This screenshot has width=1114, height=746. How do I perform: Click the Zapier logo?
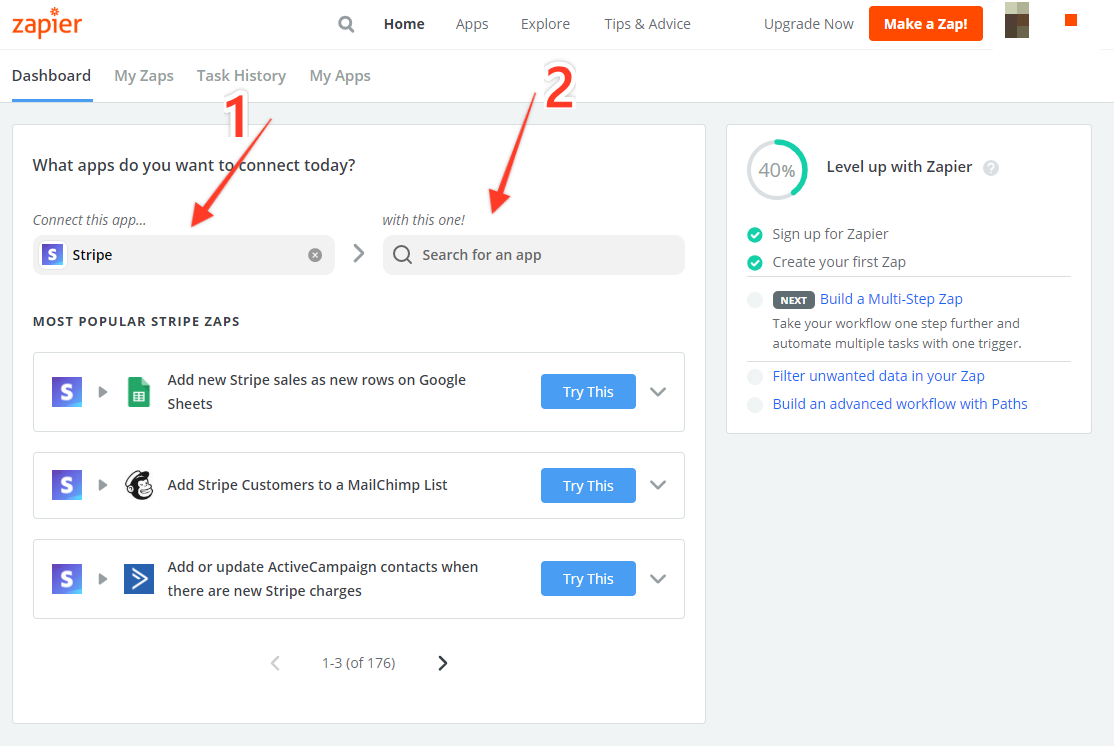(x=46, y=23)
